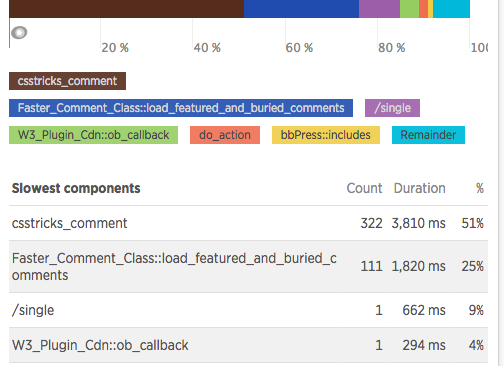Click the 25% value

coord(473,266)
